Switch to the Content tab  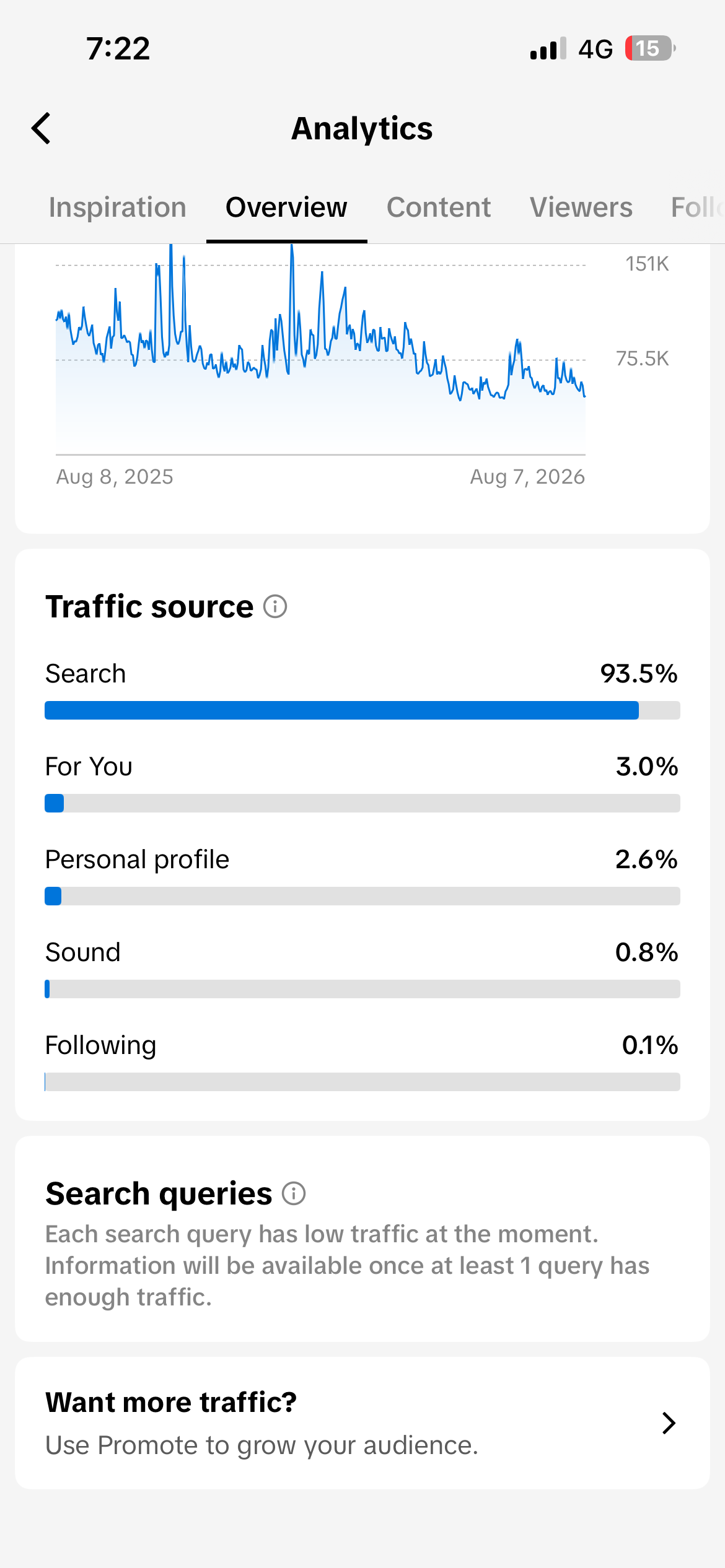click(x=439, y=207)
